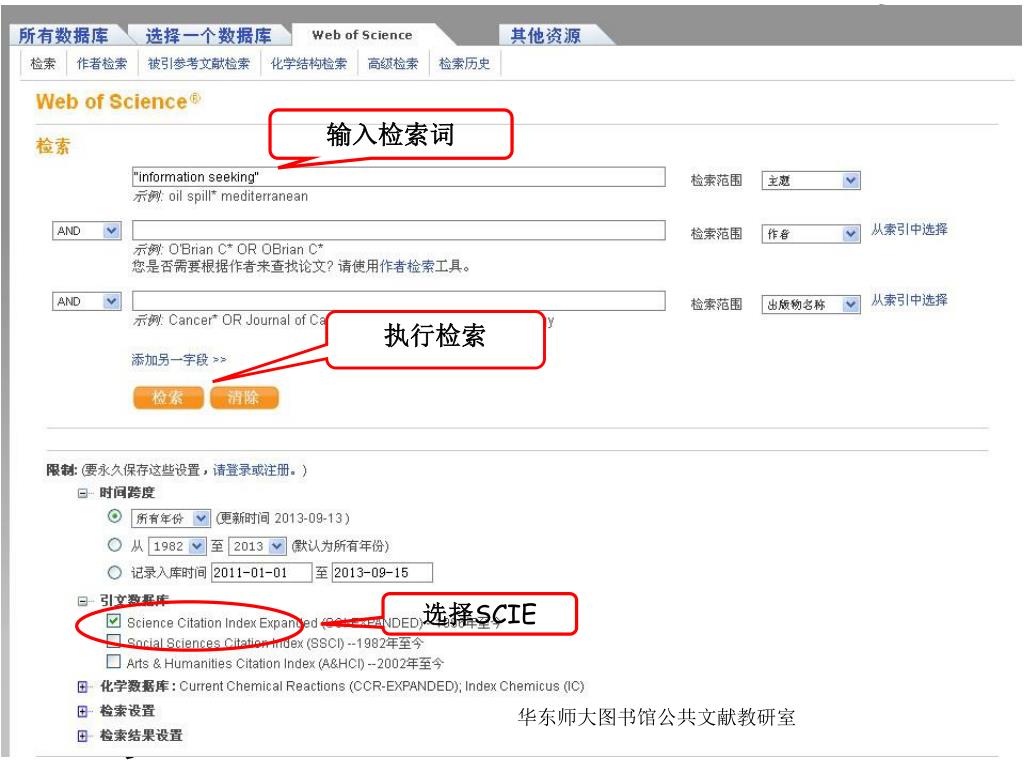This screenshot has height=768, width=1024.
Task: Select the 从 year range radio button
Action: tap(115, 545)
